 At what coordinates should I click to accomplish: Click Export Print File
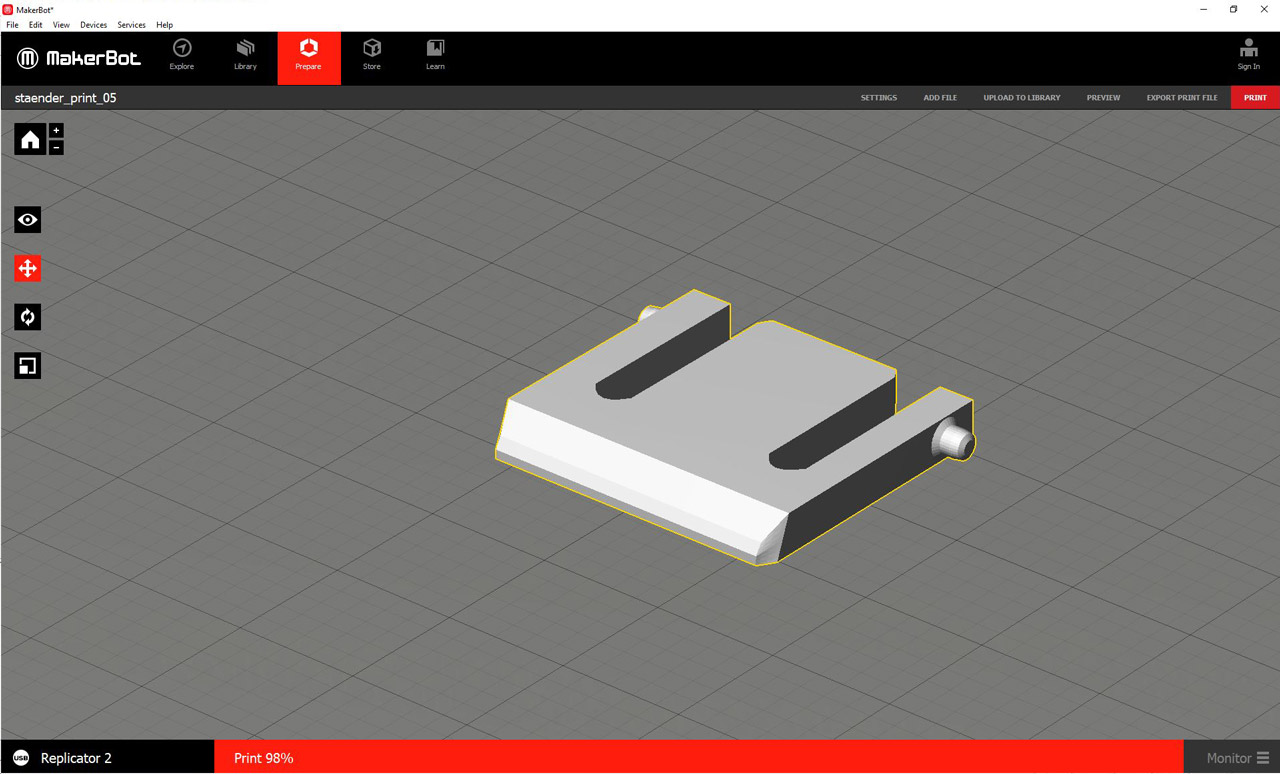1182,98
